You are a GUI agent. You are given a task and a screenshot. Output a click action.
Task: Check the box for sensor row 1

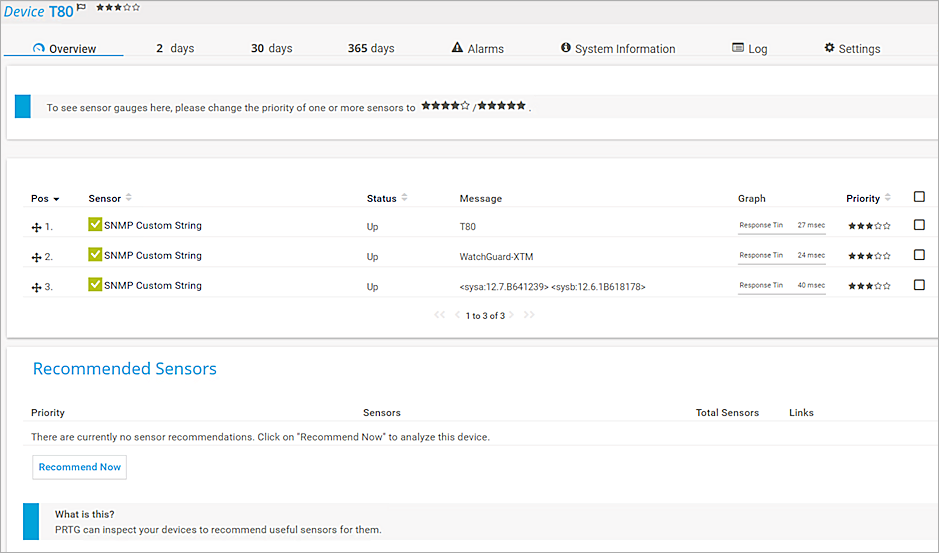[919, 225]
